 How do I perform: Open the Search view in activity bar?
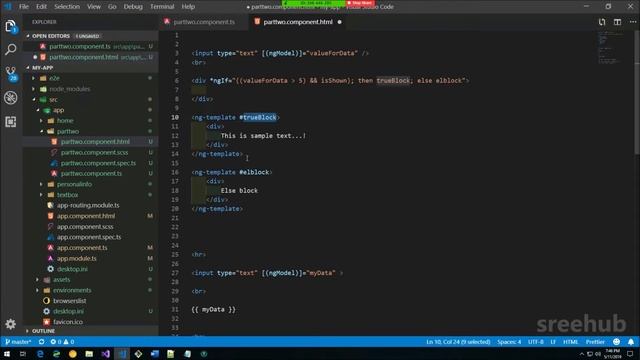click(x=11, y=50)
